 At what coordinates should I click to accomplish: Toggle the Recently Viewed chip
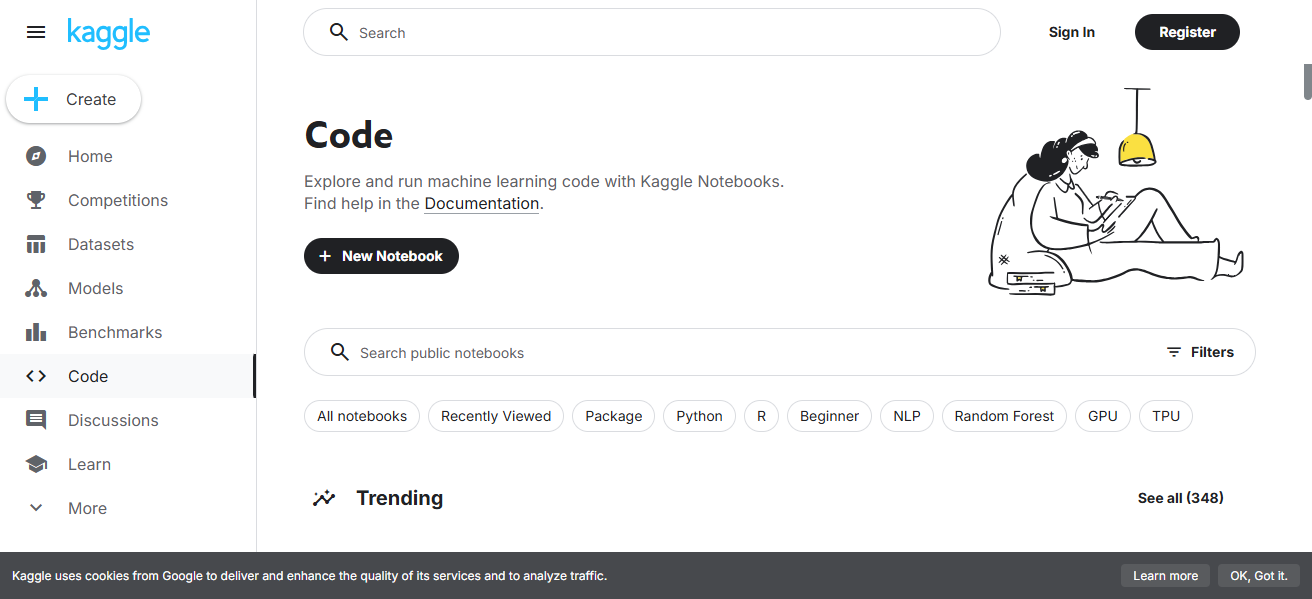[496, 416]
